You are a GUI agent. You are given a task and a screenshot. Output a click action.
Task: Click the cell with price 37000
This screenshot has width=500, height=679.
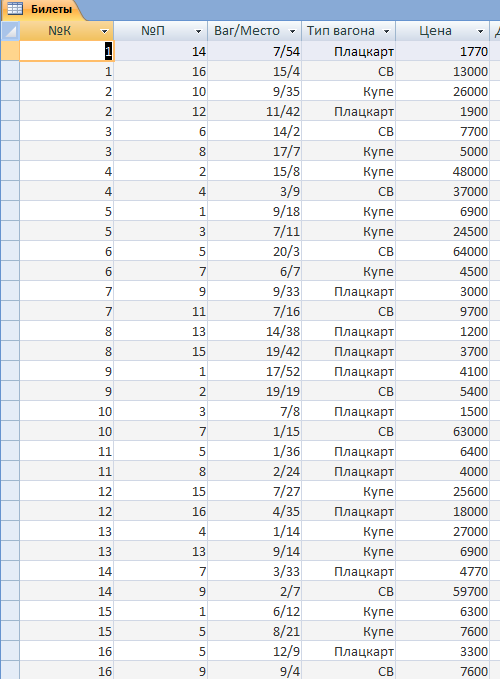442,191
